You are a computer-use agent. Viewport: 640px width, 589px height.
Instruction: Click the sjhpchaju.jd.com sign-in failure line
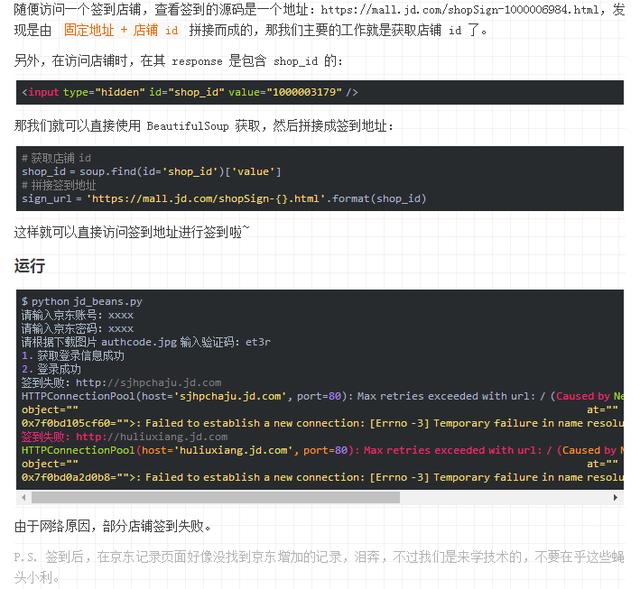[x=122, y=382]
